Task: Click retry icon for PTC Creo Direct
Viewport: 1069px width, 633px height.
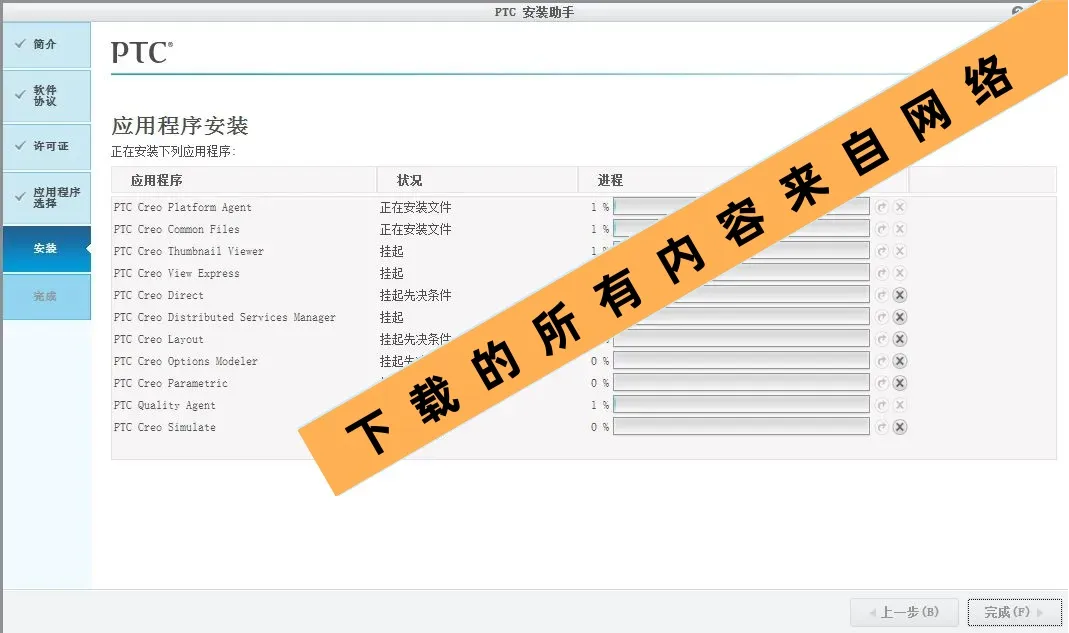Action: [882, 295]
